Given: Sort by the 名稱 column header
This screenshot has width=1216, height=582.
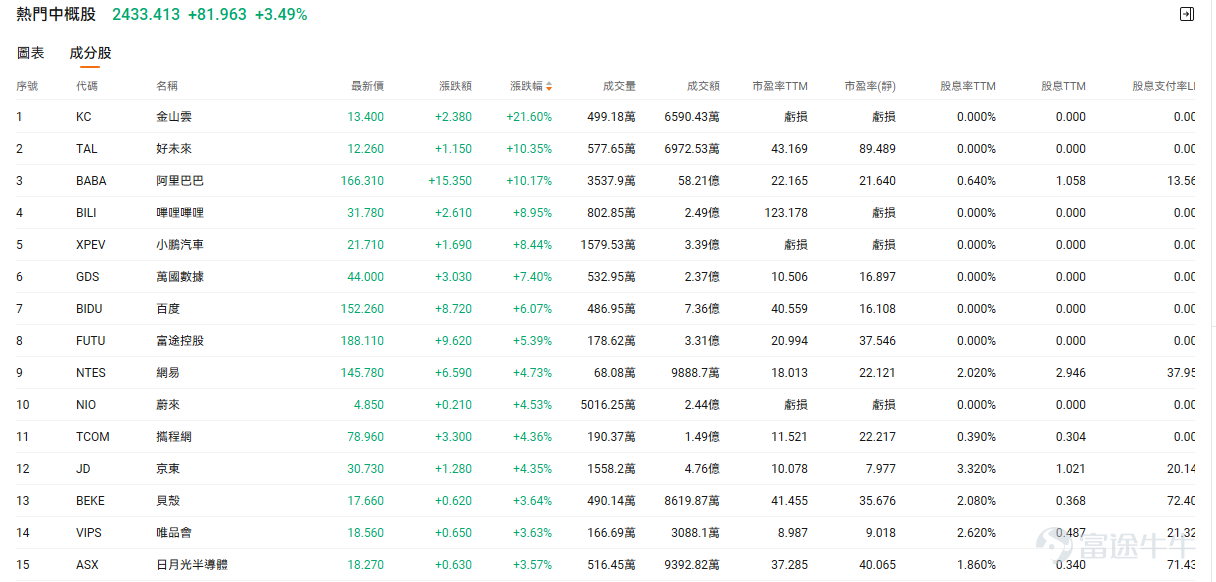Looking at the screenshot, I should (x=167, y=86).
